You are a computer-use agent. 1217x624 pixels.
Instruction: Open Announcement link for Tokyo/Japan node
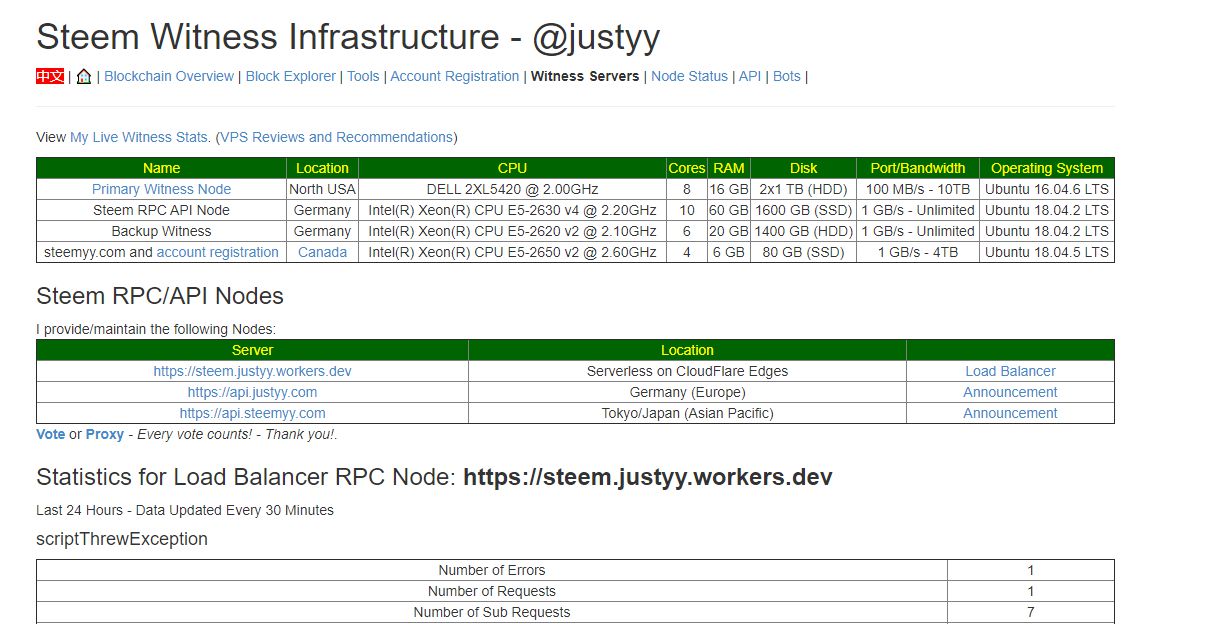(1010, 413)
